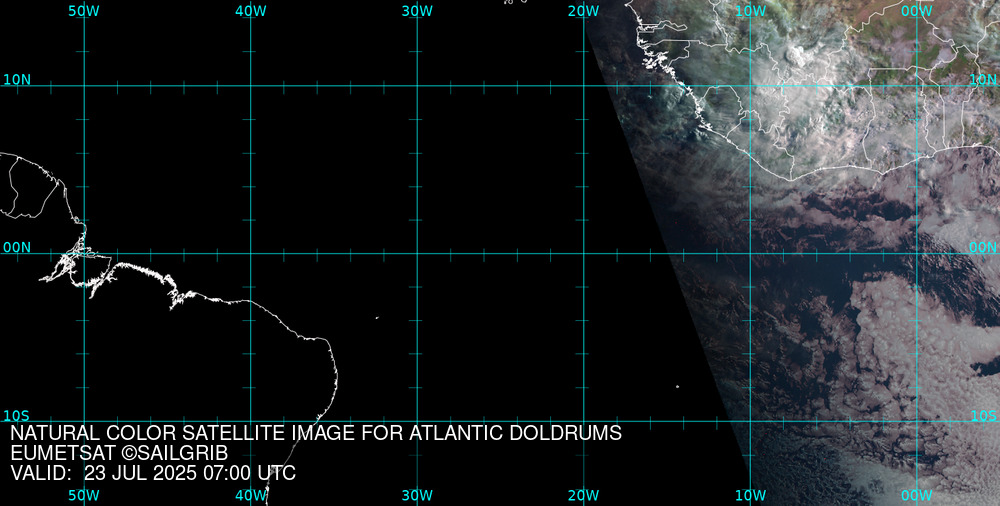Click the EUMETSAT ©SAILGRIB credit text

(x=119, y=454)
